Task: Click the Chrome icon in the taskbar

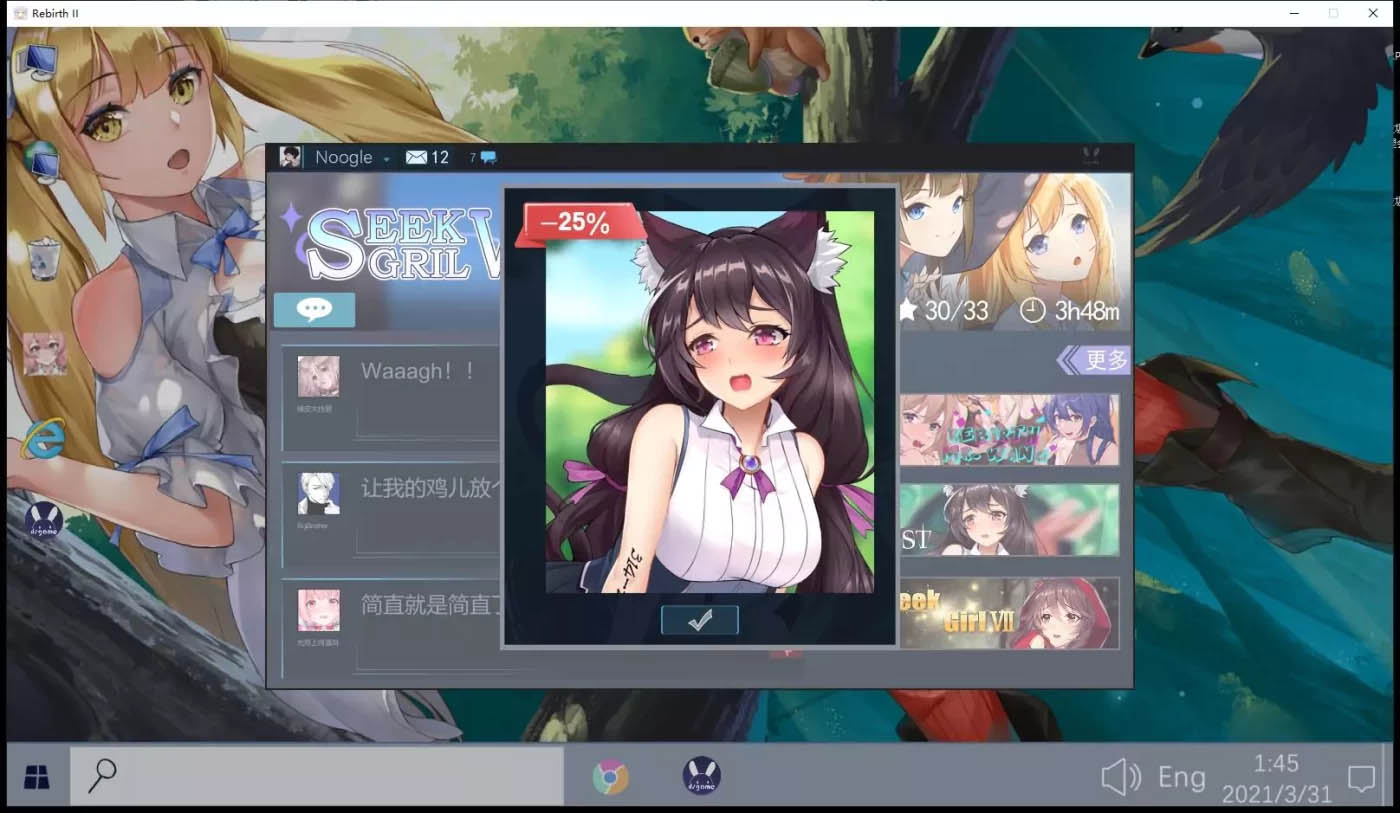Action: point(610,777)
